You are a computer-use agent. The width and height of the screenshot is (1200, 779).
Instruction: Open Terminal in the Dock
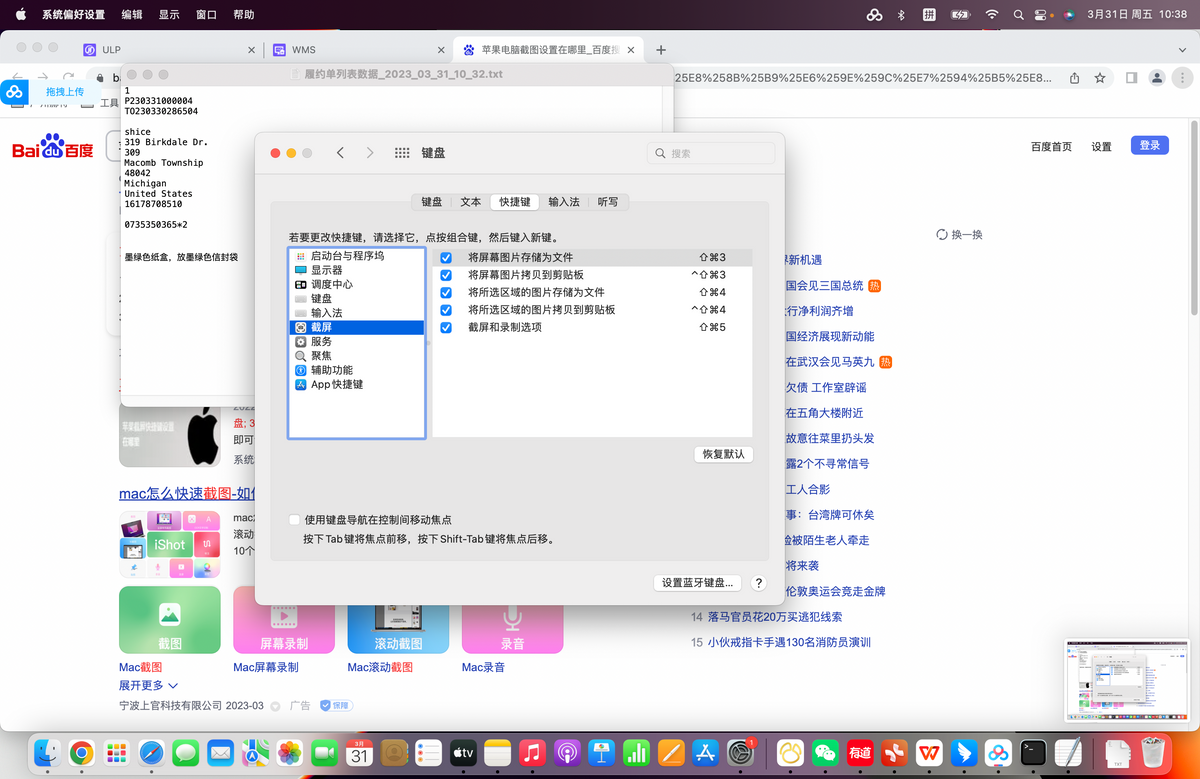coord(1033,753)
